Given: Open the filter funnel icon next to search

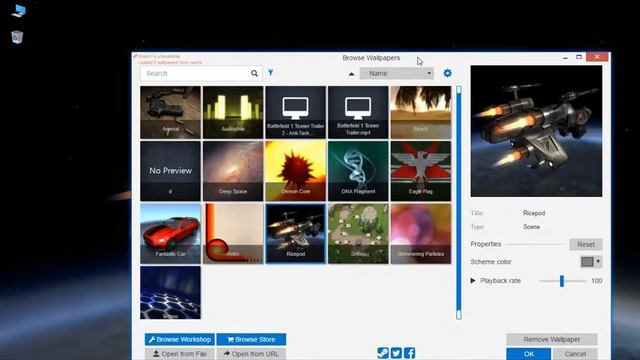Looking at the screenshot, I should pyautogui.click(x=271, y=73).
